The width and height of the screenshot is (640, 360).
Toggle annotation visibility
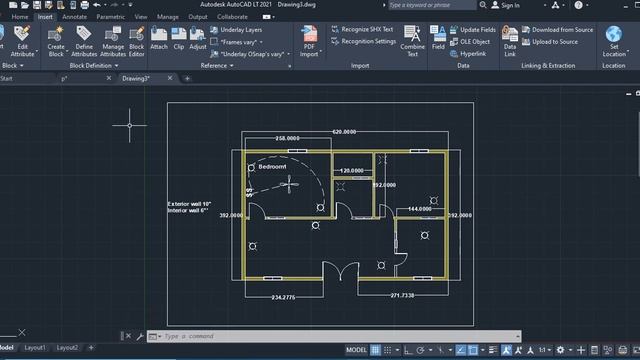tap(506, 350)
